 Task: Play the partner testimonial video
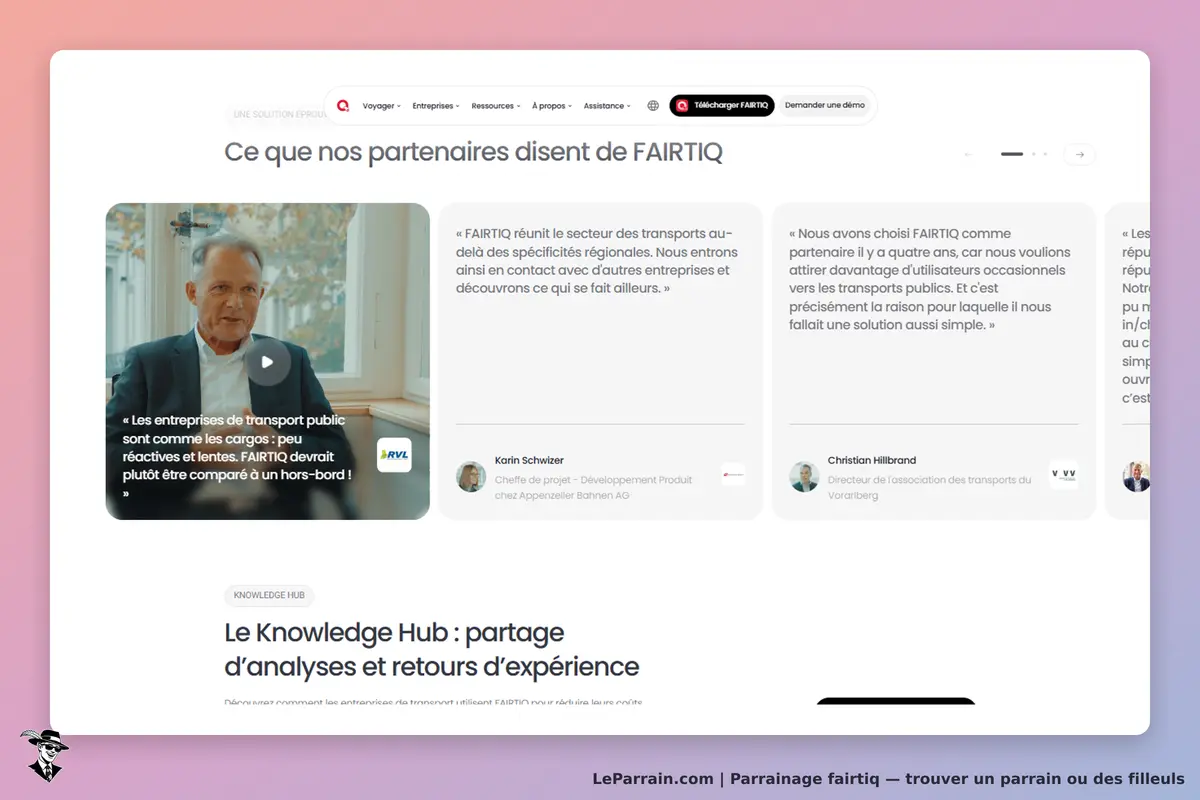click(267, 362)
